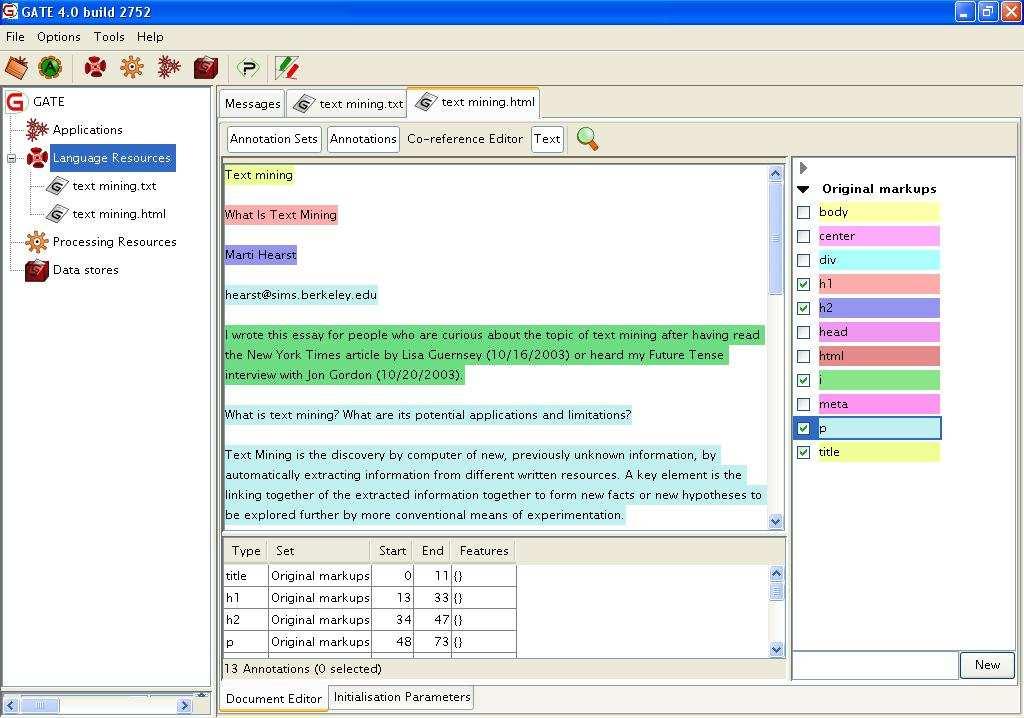Screen dimensions: 1024x718
Task: Uncheck the h2 annotation checkbox
Action: [804, 308]
